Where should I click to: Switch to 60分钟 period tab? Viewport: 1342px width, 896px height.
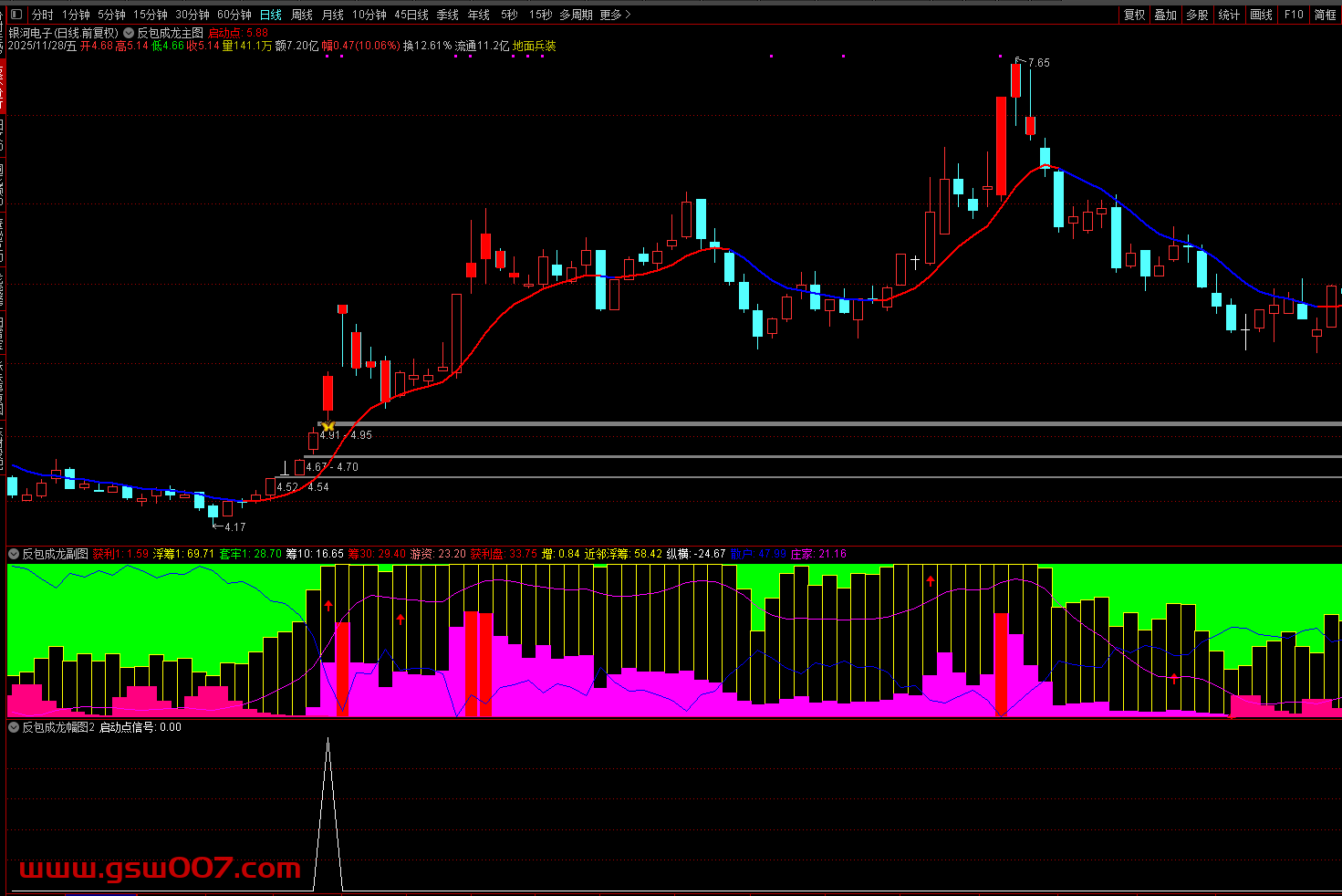(x=234, y=15)
